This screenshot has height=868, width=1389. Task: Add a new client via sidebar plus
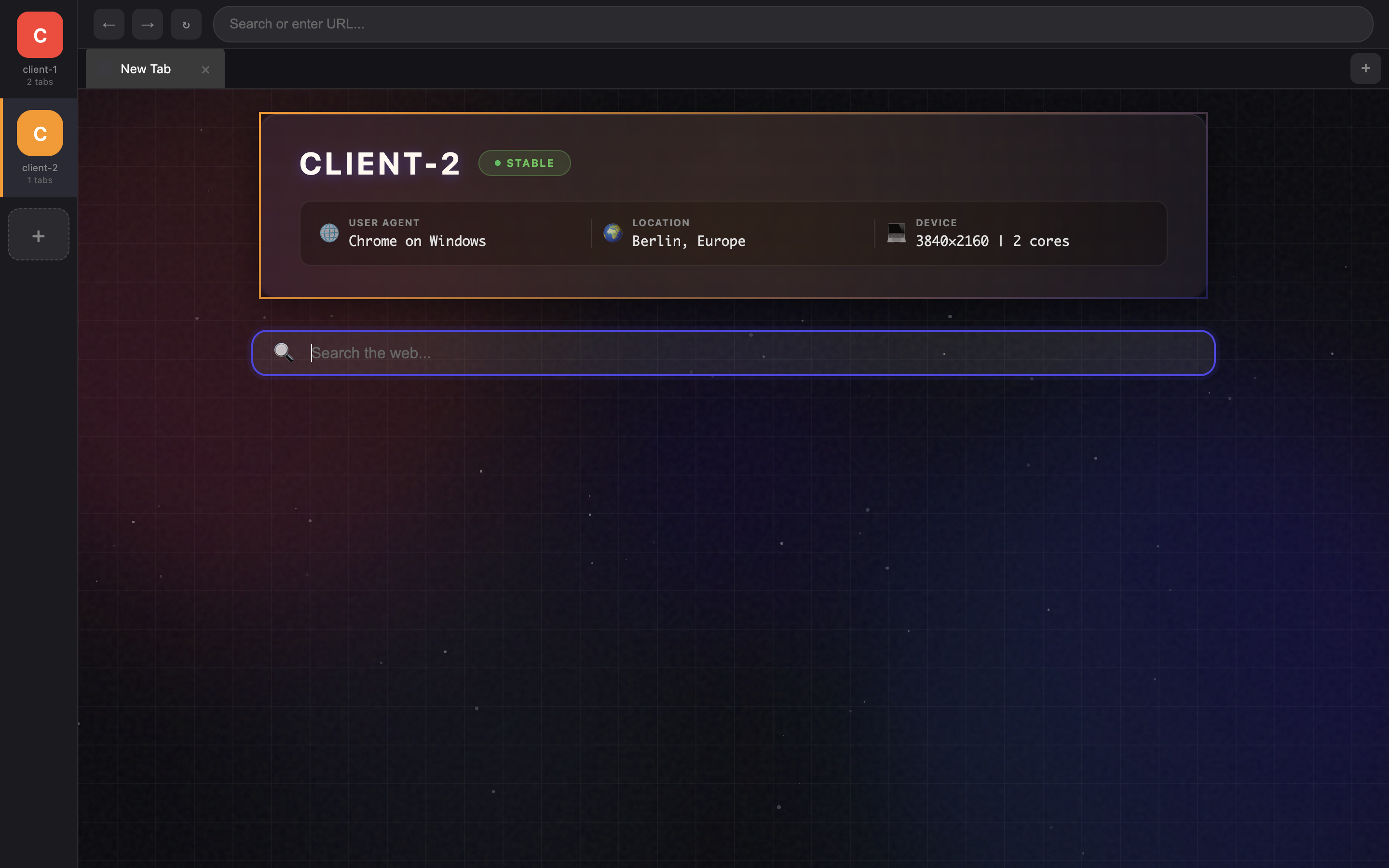click(39, 235)
